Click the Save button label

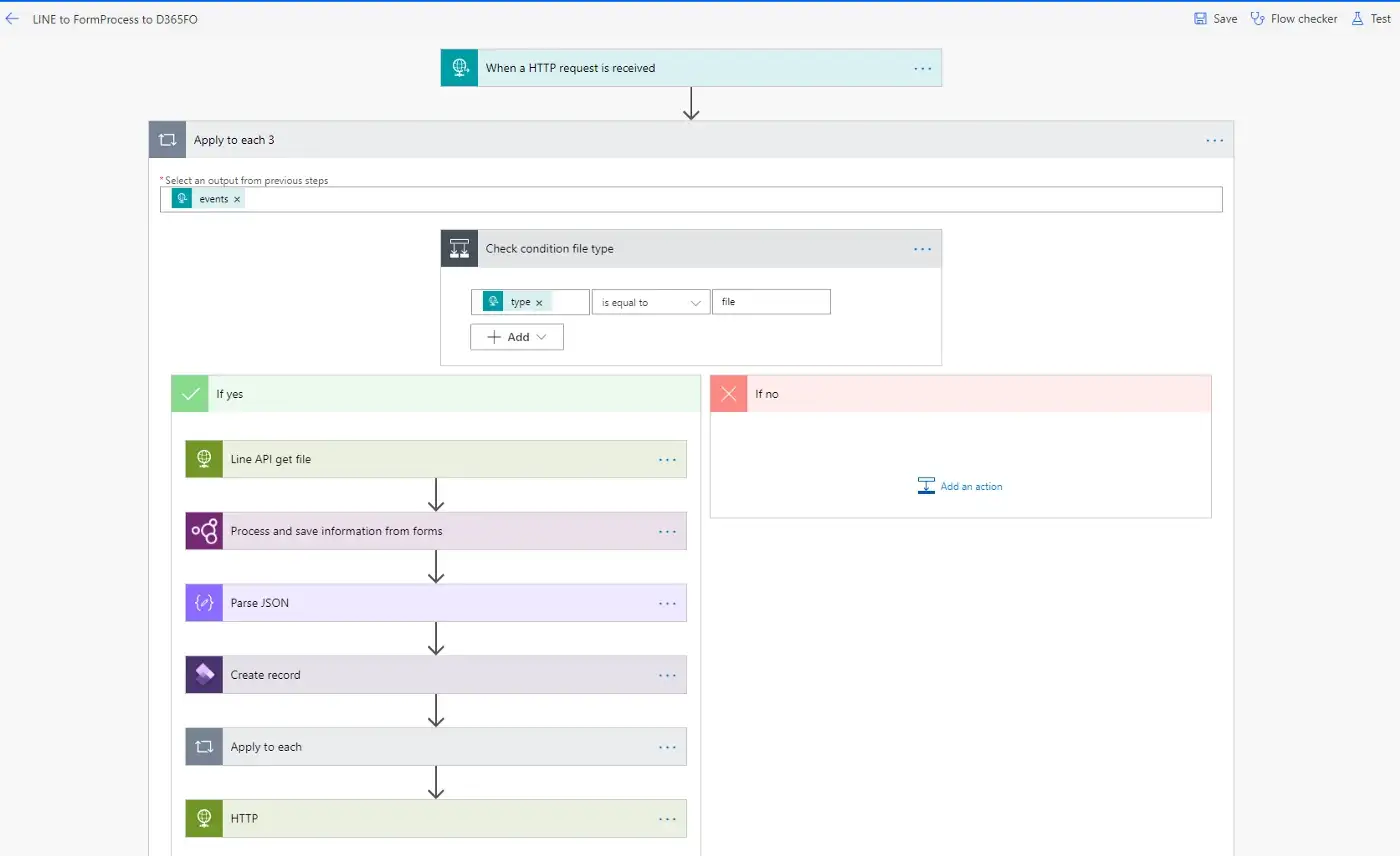(x=1225, y=19)
